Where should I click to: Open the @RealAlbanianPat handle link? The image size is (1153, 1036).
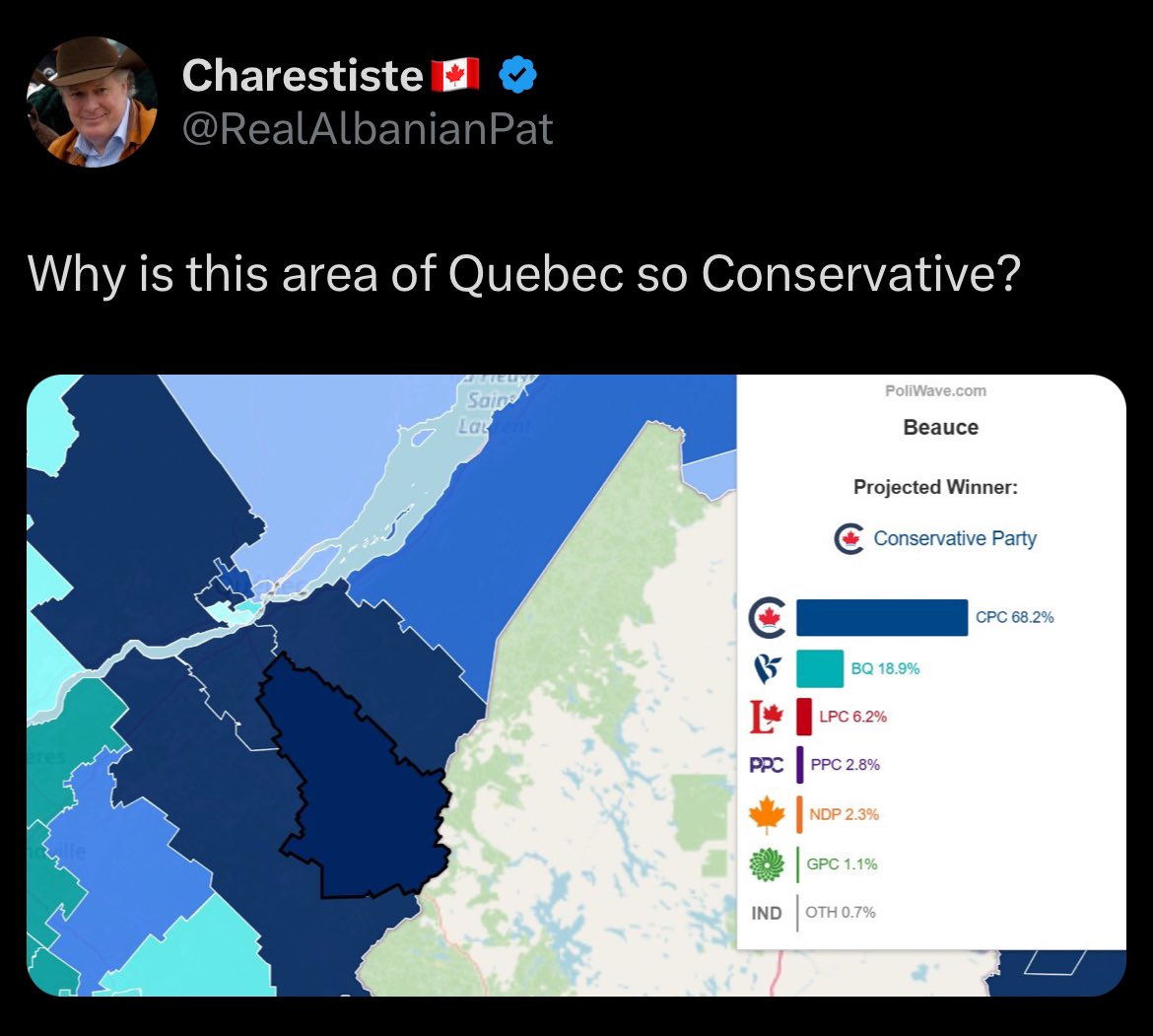(367, 129)
